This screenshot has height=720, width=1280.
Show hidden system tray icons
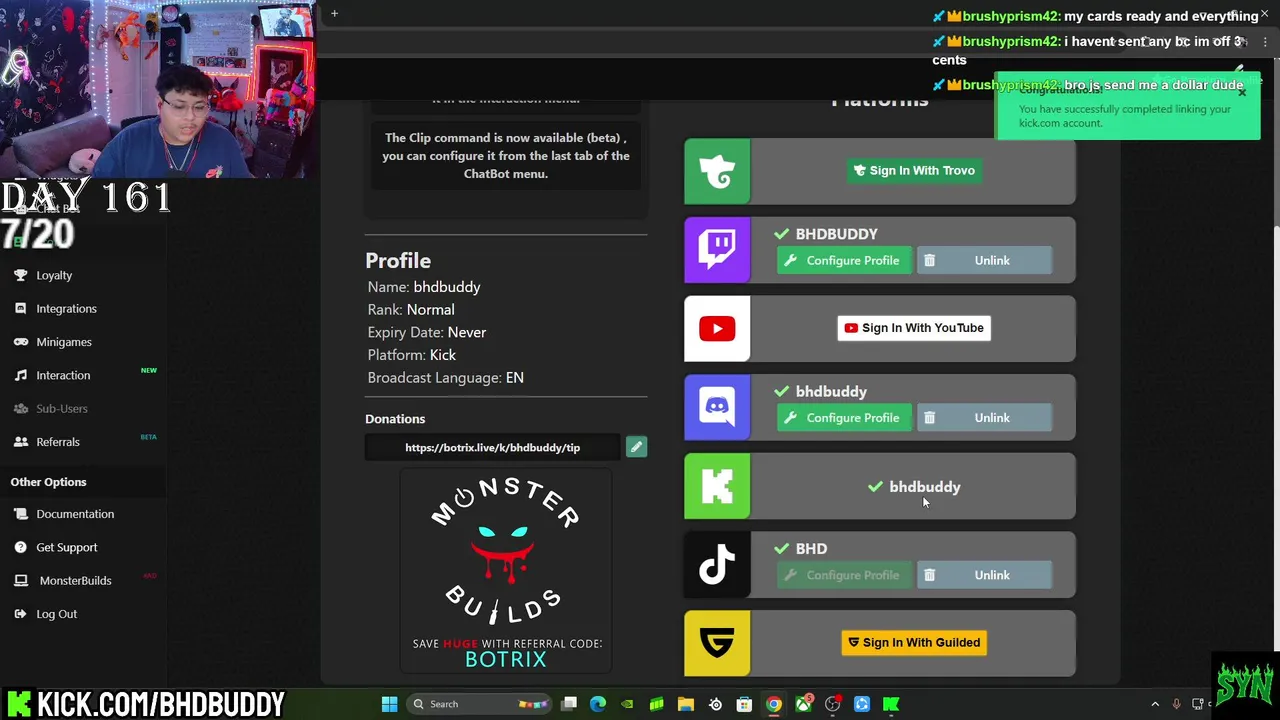tap(1155, 704)
